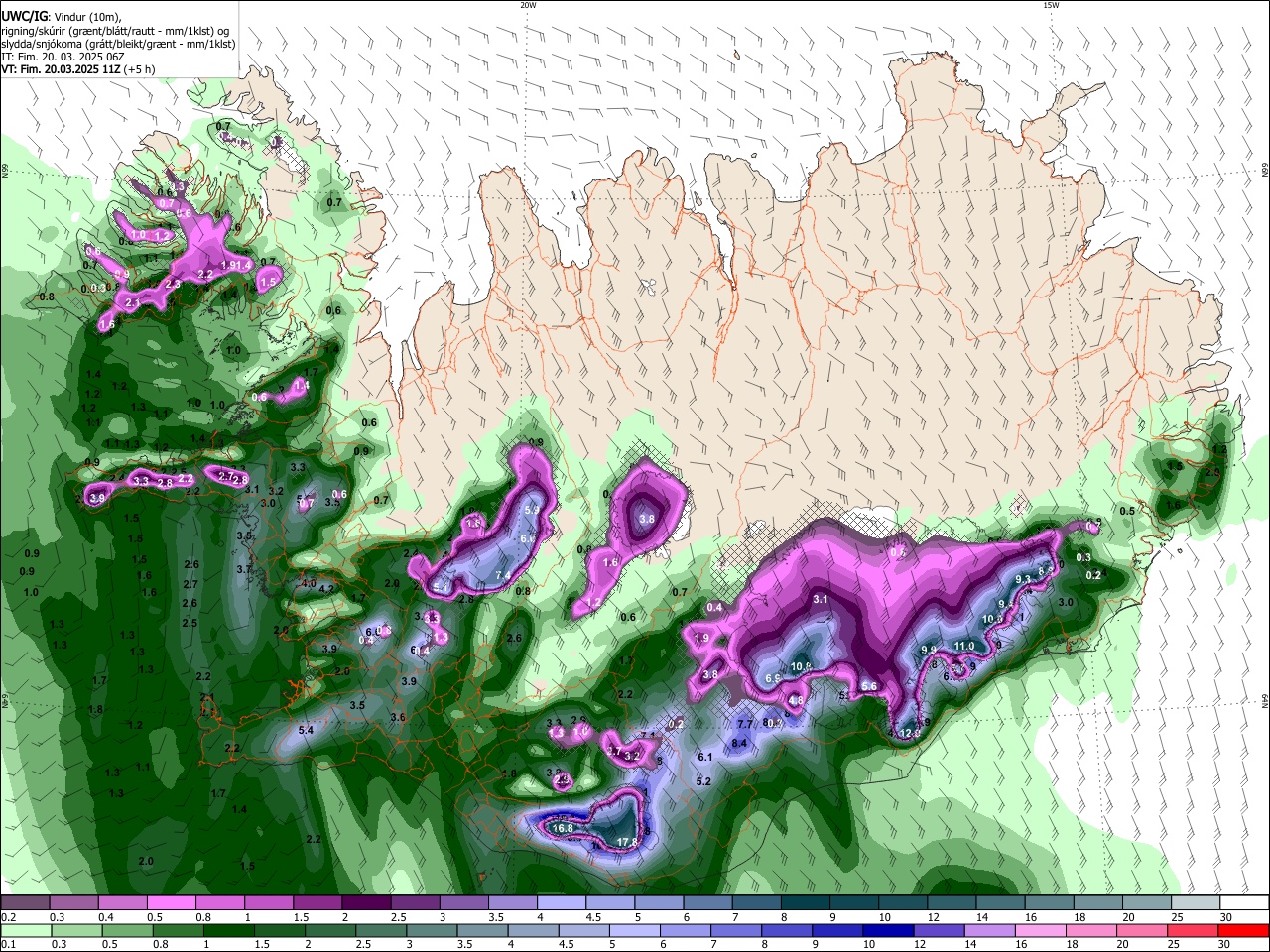This screenshot has width=1270, height=952.
Task: Click the 4.2 precipitation value on the map
Action: 325,589
